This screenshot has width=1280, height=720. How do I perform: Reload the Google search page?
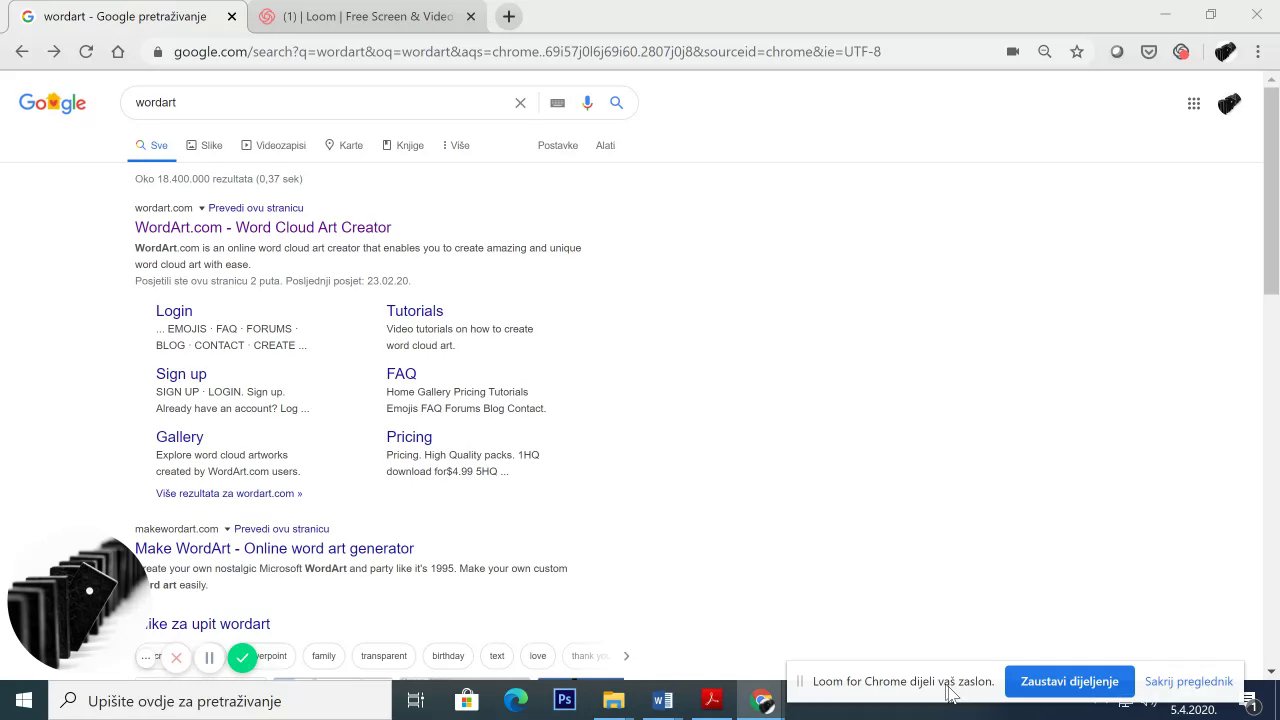pyautogui.click(x=86, y=52)
